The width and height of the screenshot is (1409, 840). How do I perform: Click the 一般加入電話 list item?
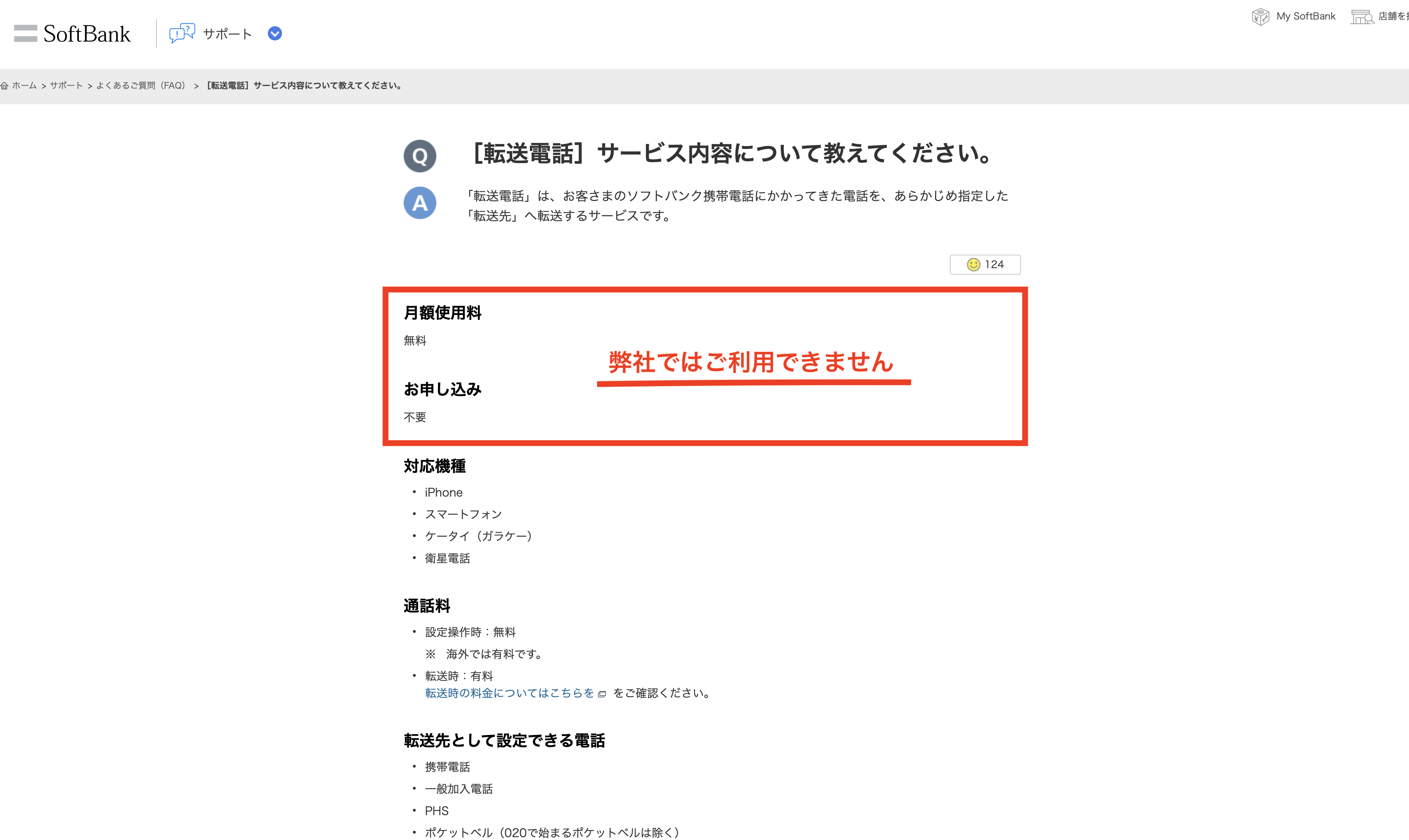coord(459,789)
